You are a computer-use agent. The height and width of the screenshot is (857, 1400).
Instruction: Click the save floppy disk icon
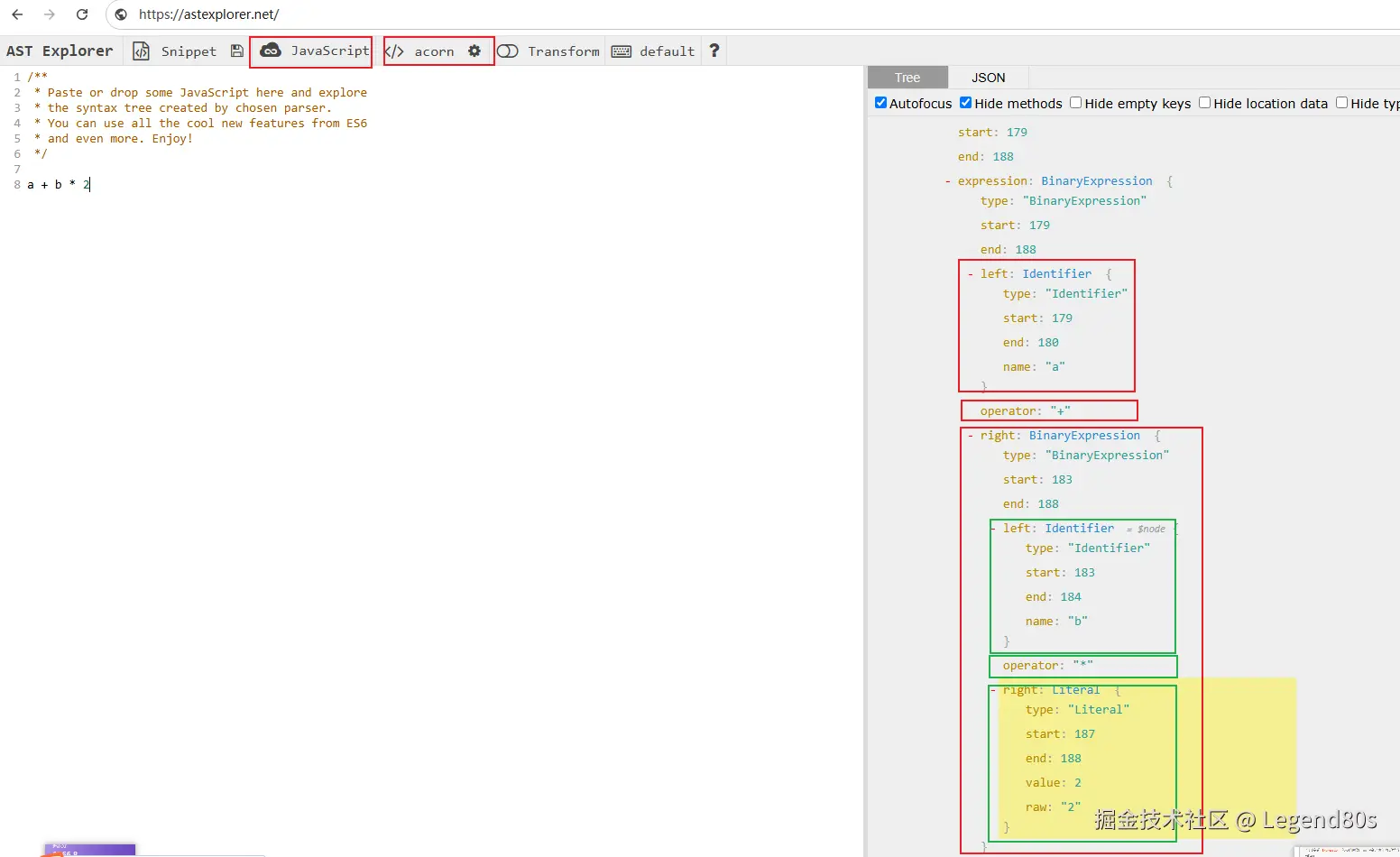pos(237,51)
